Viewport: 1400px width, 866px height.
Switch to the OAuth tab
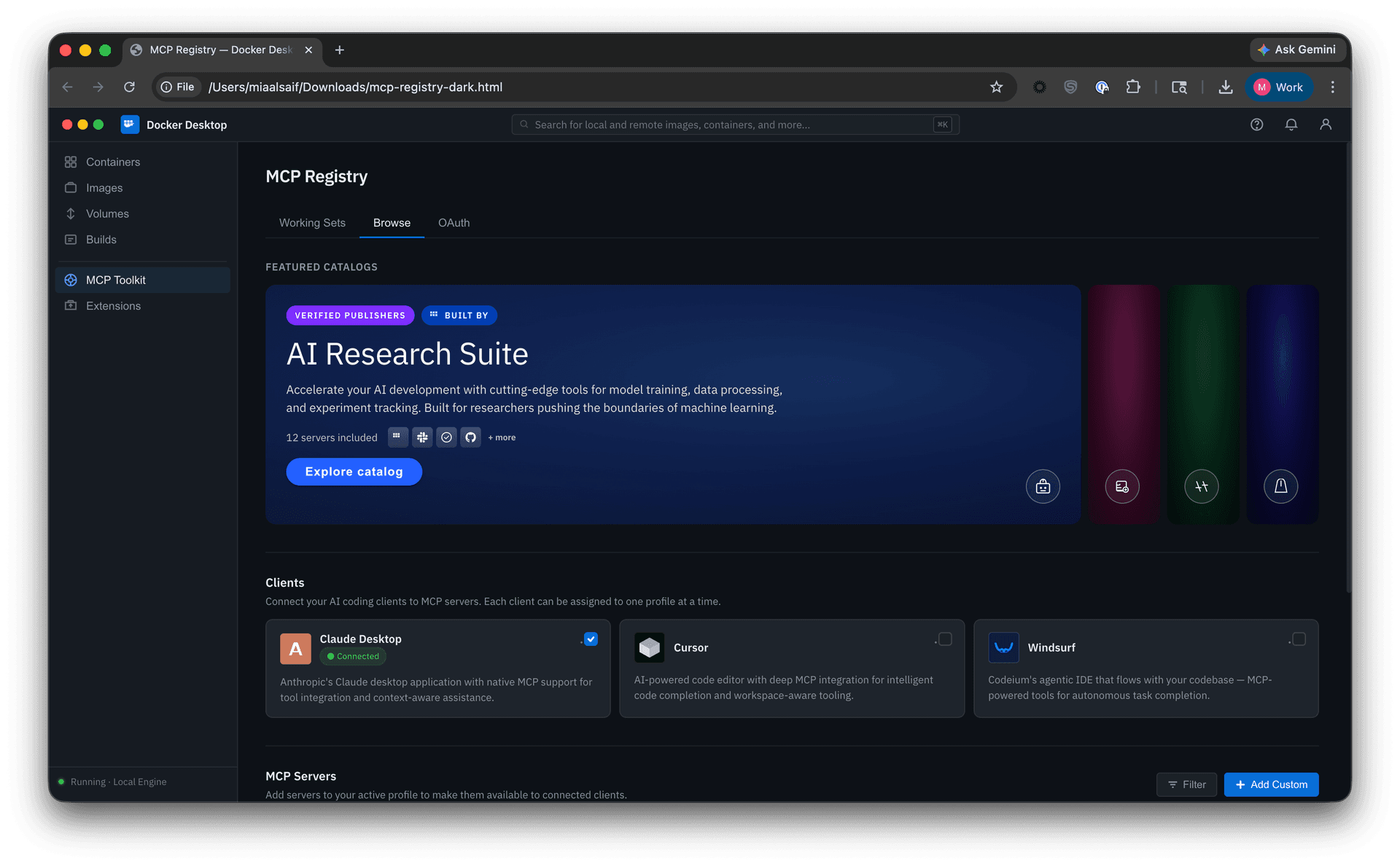coord(454,222)
